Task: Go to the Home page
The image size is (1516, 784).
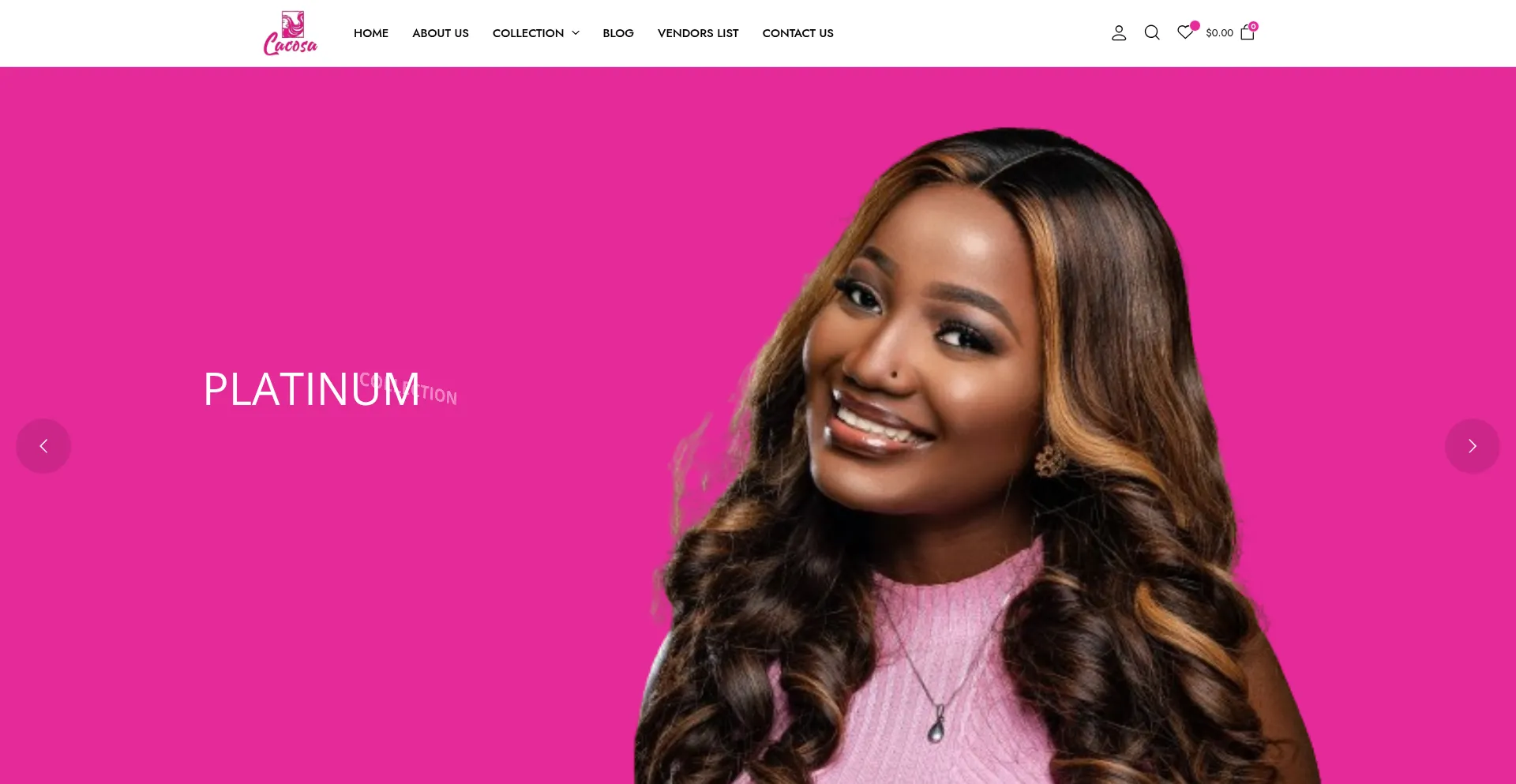Action: pos(371,33)
